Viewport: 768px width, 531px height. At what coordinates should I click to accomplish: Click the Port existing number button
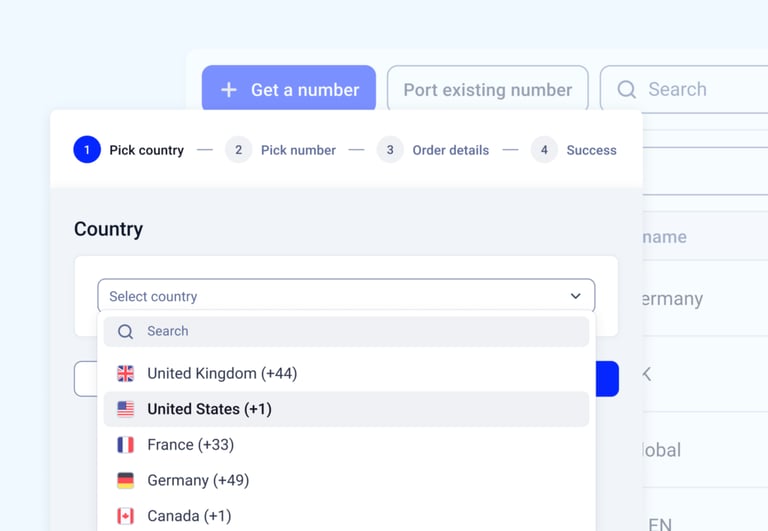(488, 88)
